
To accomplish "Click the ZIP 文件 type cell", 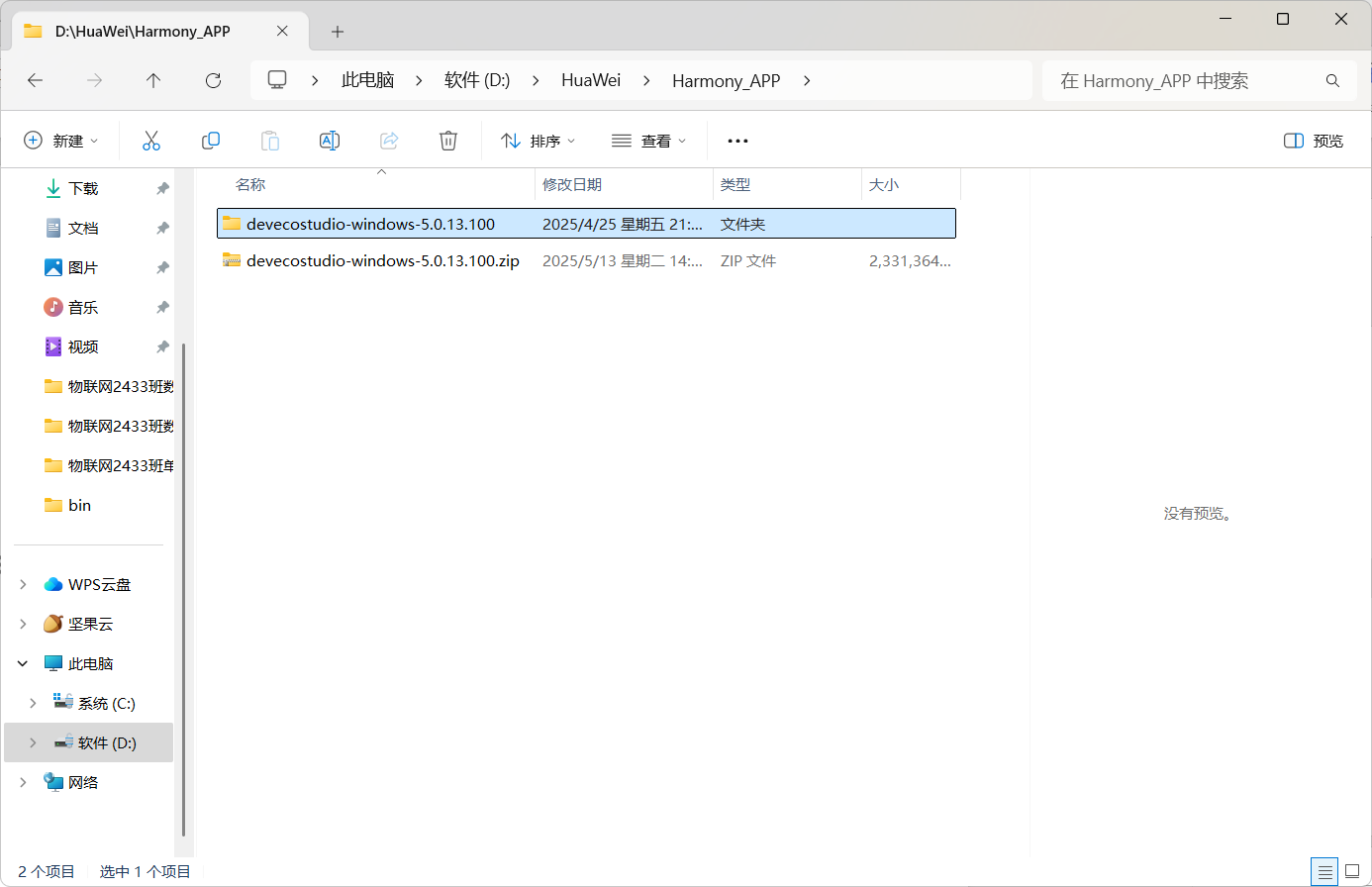I will [748, 261].
